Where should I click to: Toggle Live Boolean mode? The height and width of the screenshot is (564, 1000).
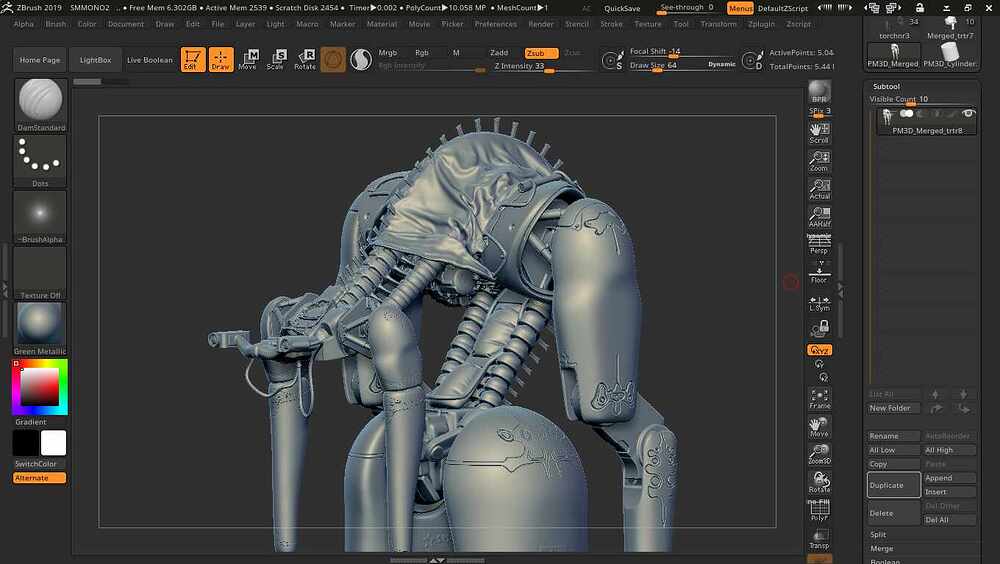click(150, 60)
